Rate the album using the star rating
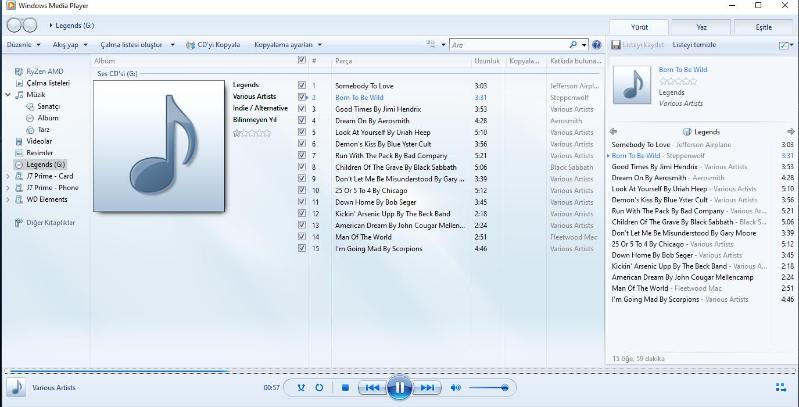 click(252, 133)
